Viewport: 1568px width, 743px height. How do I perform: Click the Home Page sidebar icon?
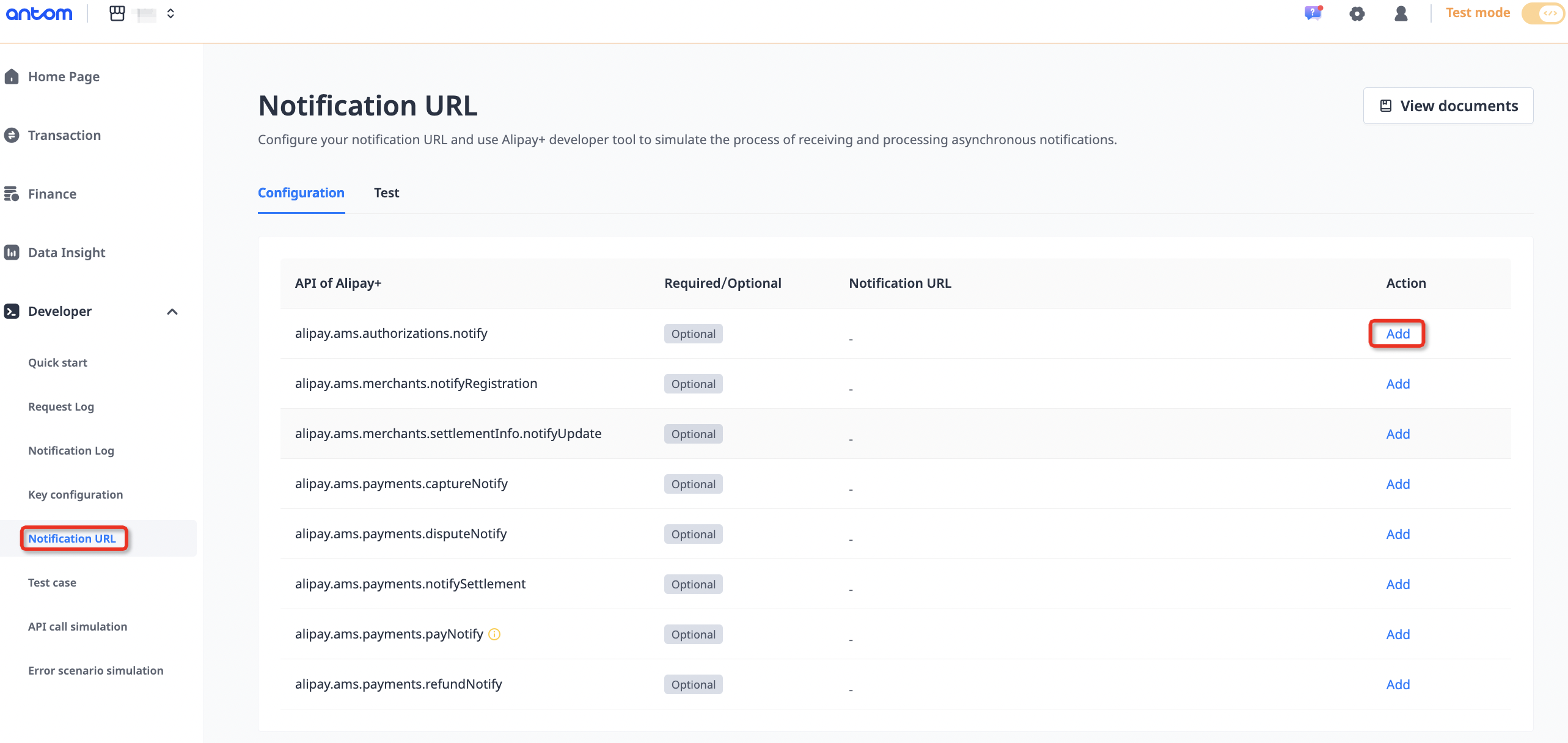pyautogui.click(x=12, y=76)
